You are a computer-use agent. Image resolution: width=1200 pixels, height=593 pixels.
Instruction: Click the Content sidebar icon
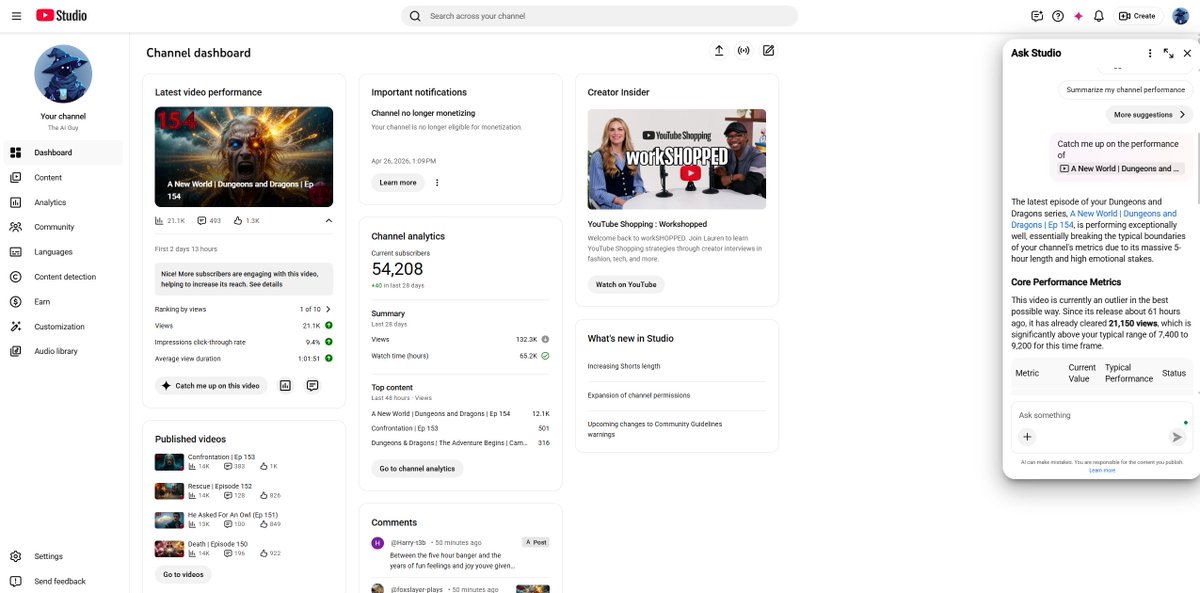point(15,178)
